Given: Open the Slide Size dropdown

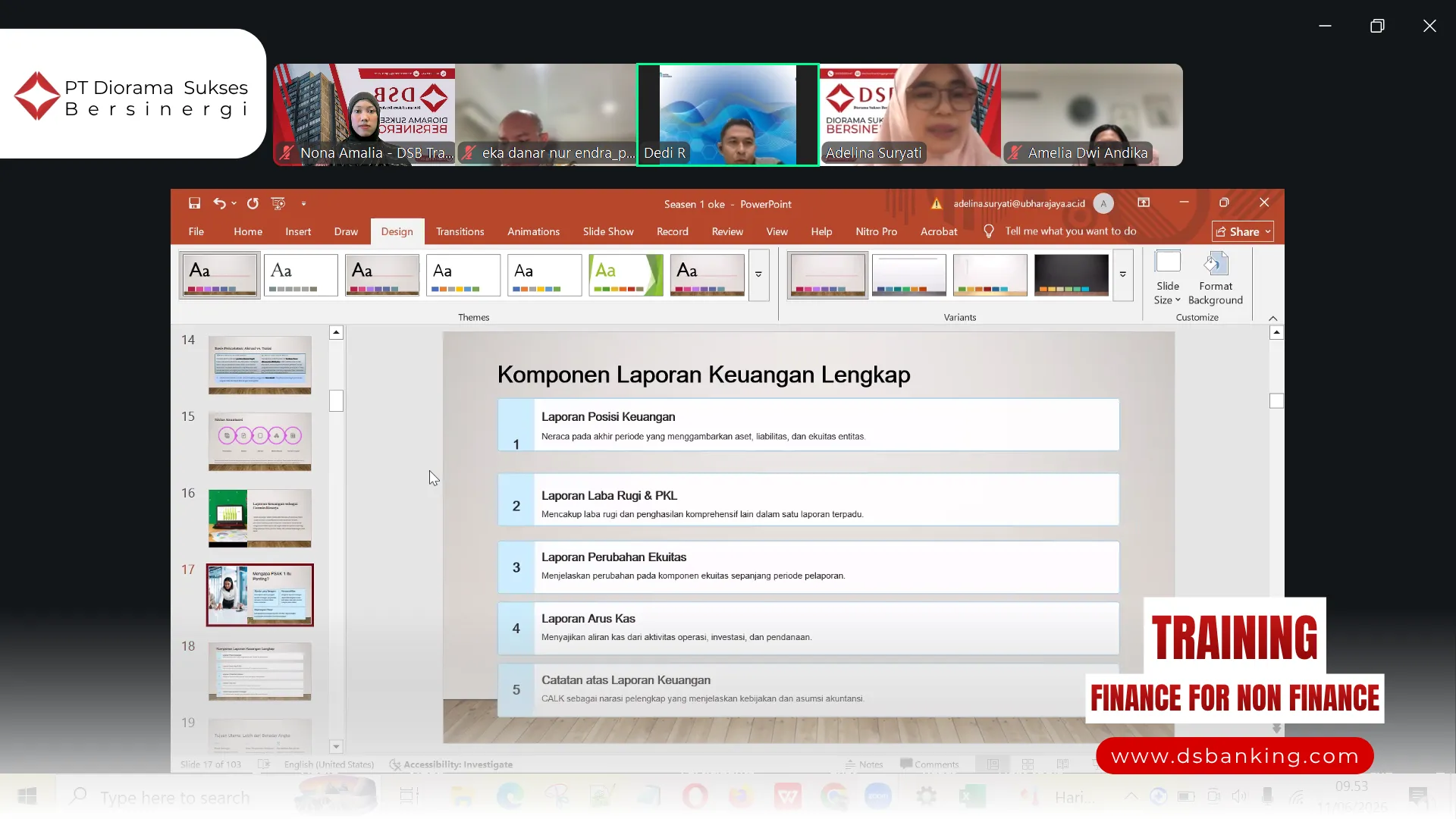Looking at the screenshot, I should (1167, 278).
